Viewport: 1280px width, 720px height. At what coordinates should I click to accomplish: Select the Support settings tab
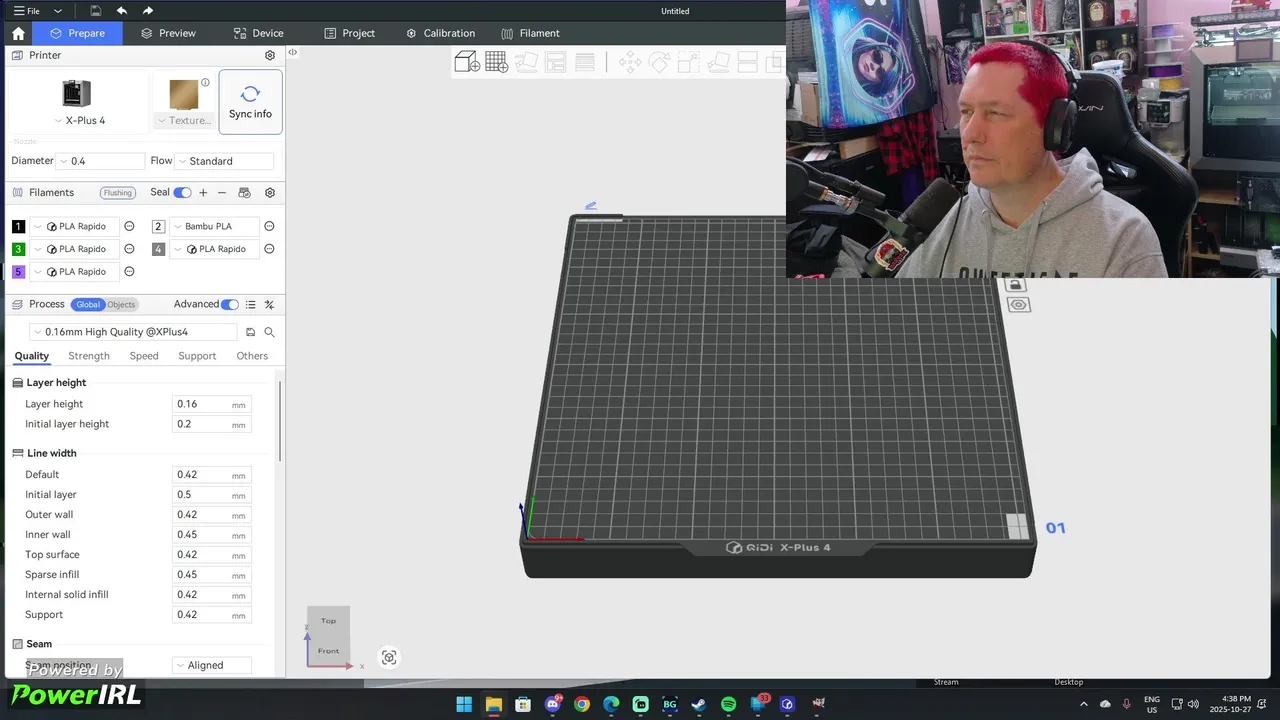[197, 356]
